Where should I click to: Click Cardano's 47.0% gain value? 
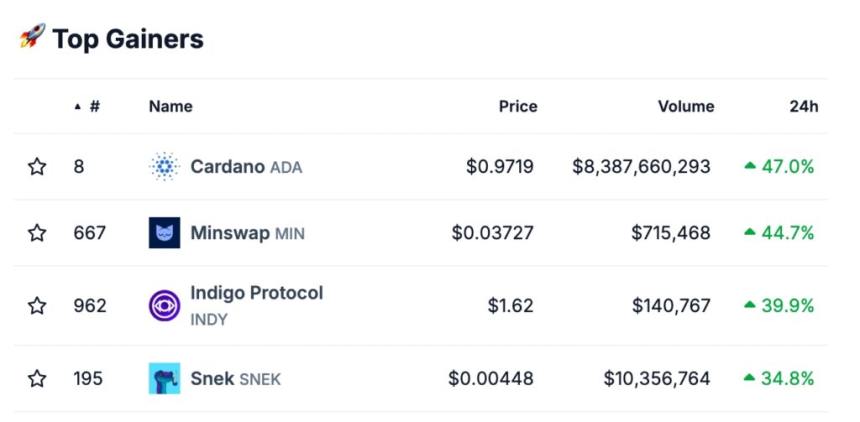tap(787, 167)
